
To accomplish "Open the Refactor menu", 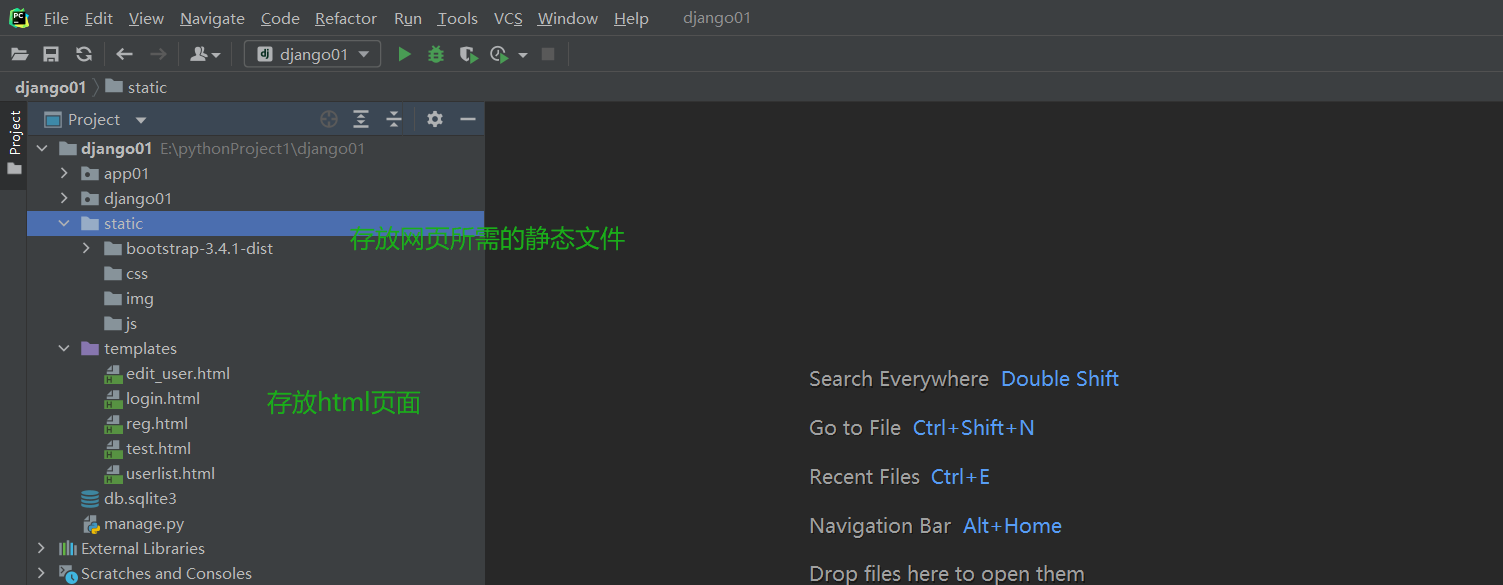I will click(346, 18).
